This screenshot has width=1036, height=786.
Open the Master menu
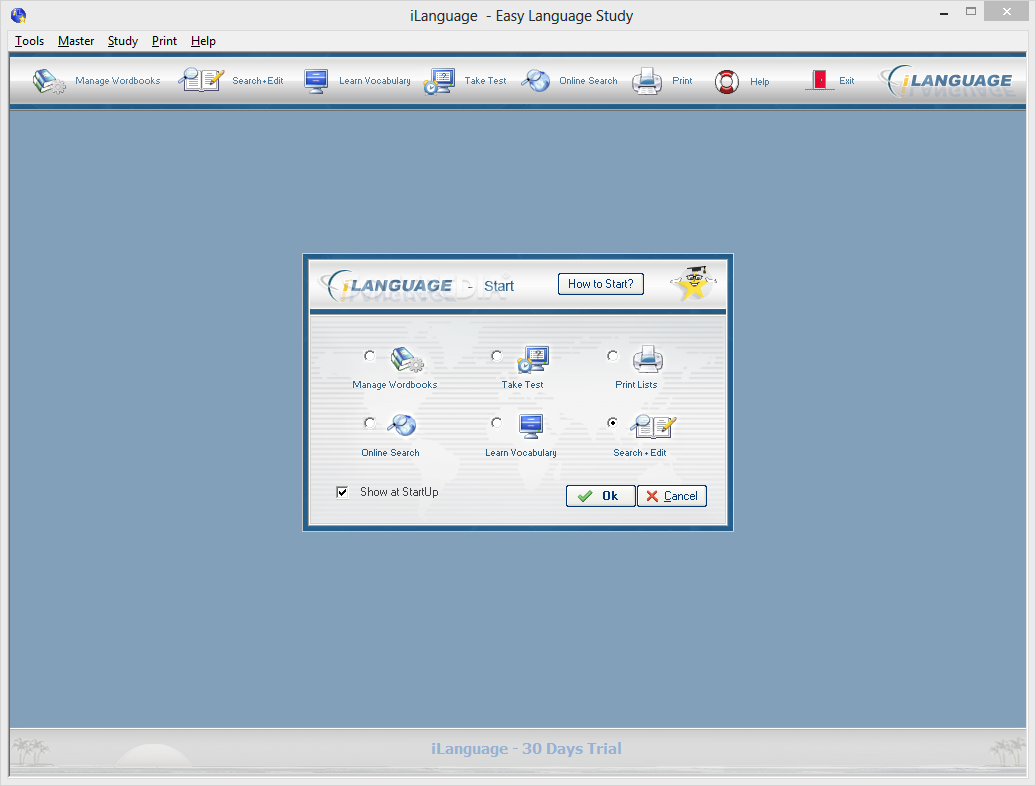(x=76, y=41)
